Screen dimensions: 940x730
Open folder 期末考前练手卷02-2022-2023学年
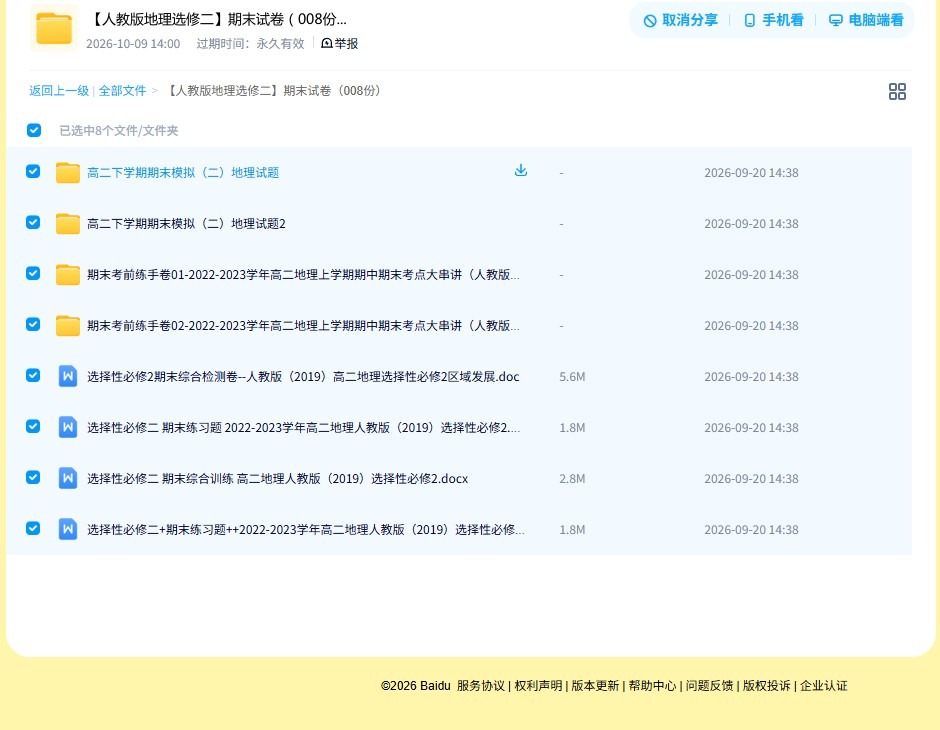[x=303, y=325]
